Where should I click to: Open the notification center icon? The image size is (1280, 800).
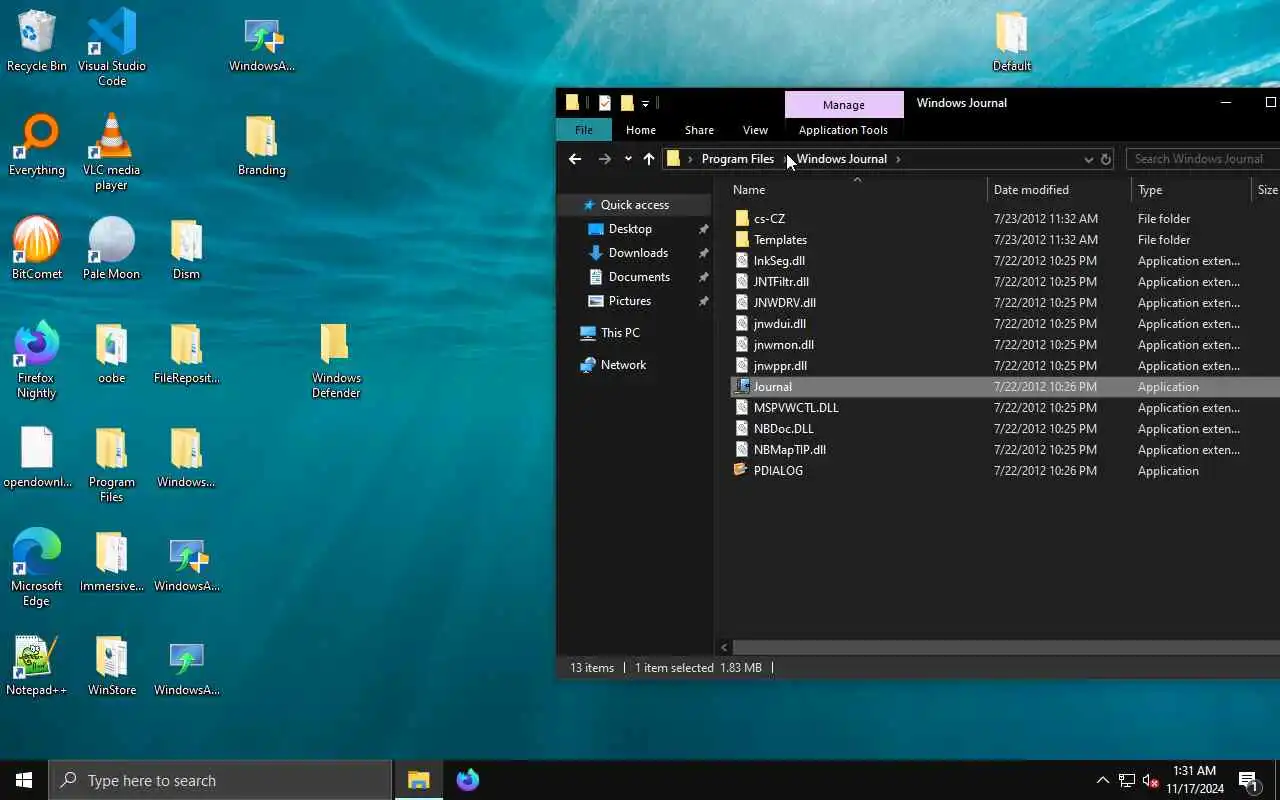[1248, 780]
